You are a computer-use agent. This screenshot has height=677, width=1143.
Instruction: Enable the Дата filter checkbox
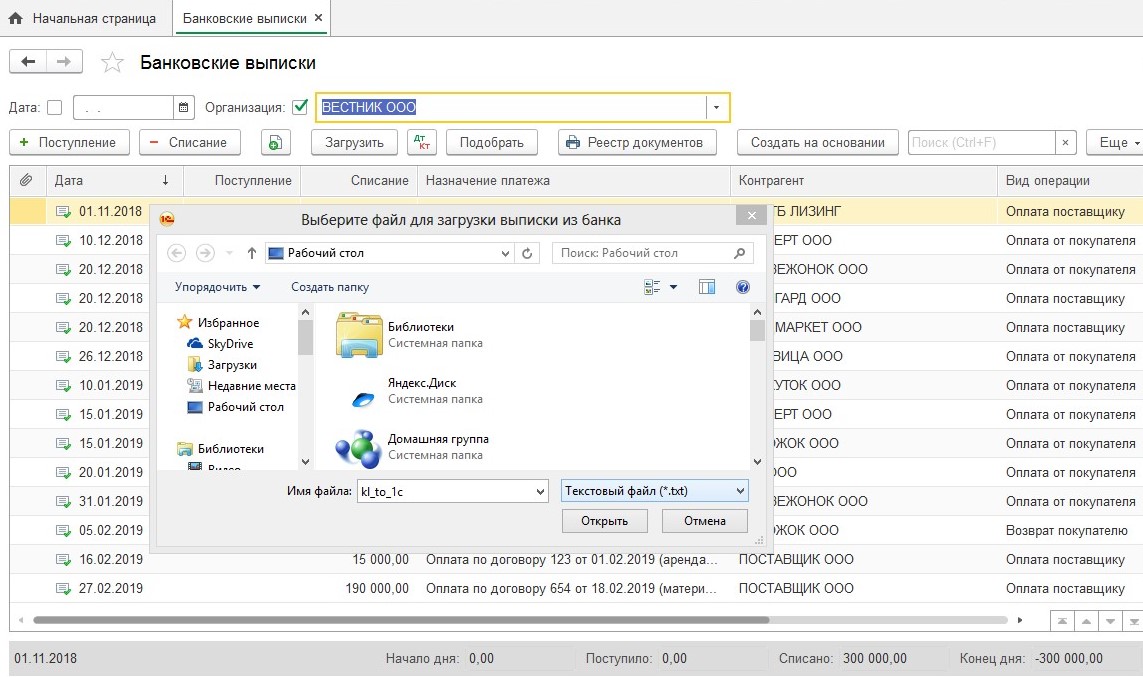click(x=54, y=107)
